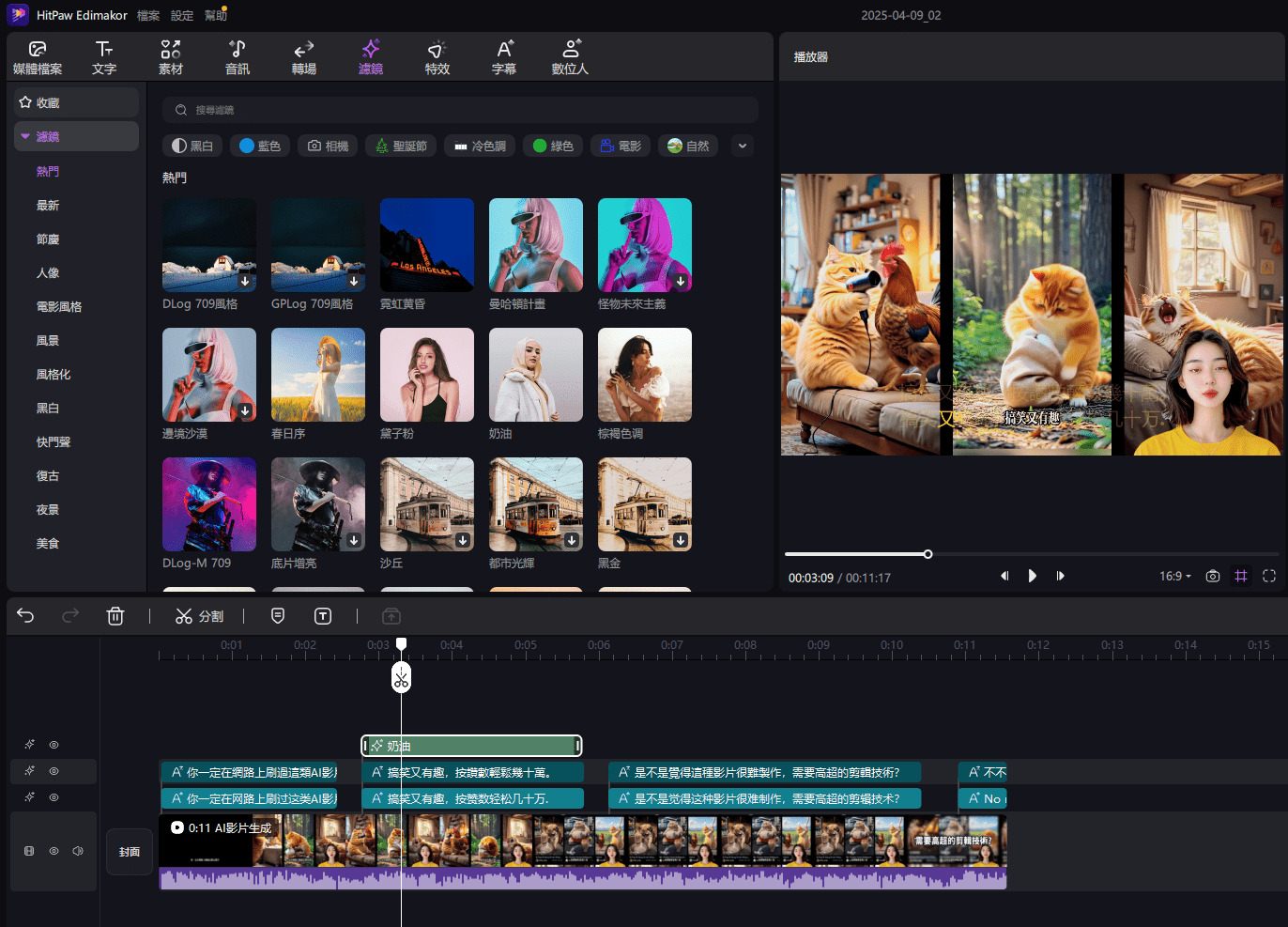The width and height of the screenshot is (1288, 927).
Task: Enter fullscreen preview in player
Action: point(1269,576)
